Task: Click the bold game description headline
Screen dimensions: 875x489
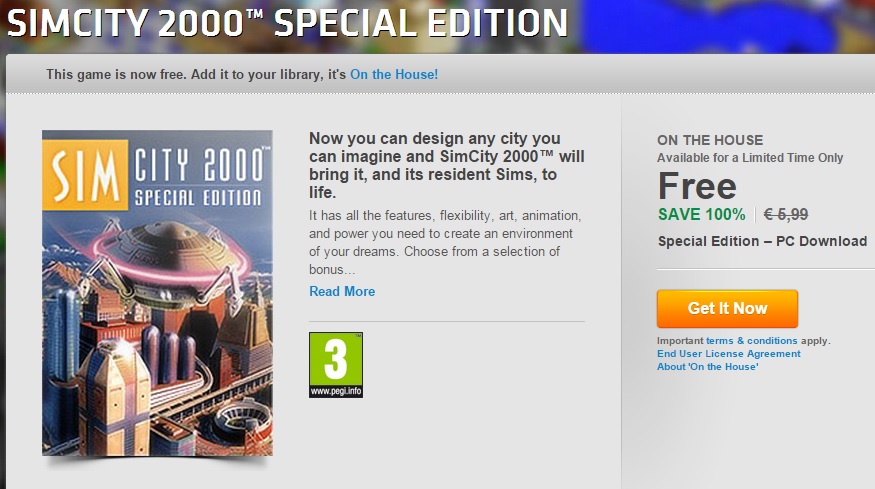Action: point(446,165)
